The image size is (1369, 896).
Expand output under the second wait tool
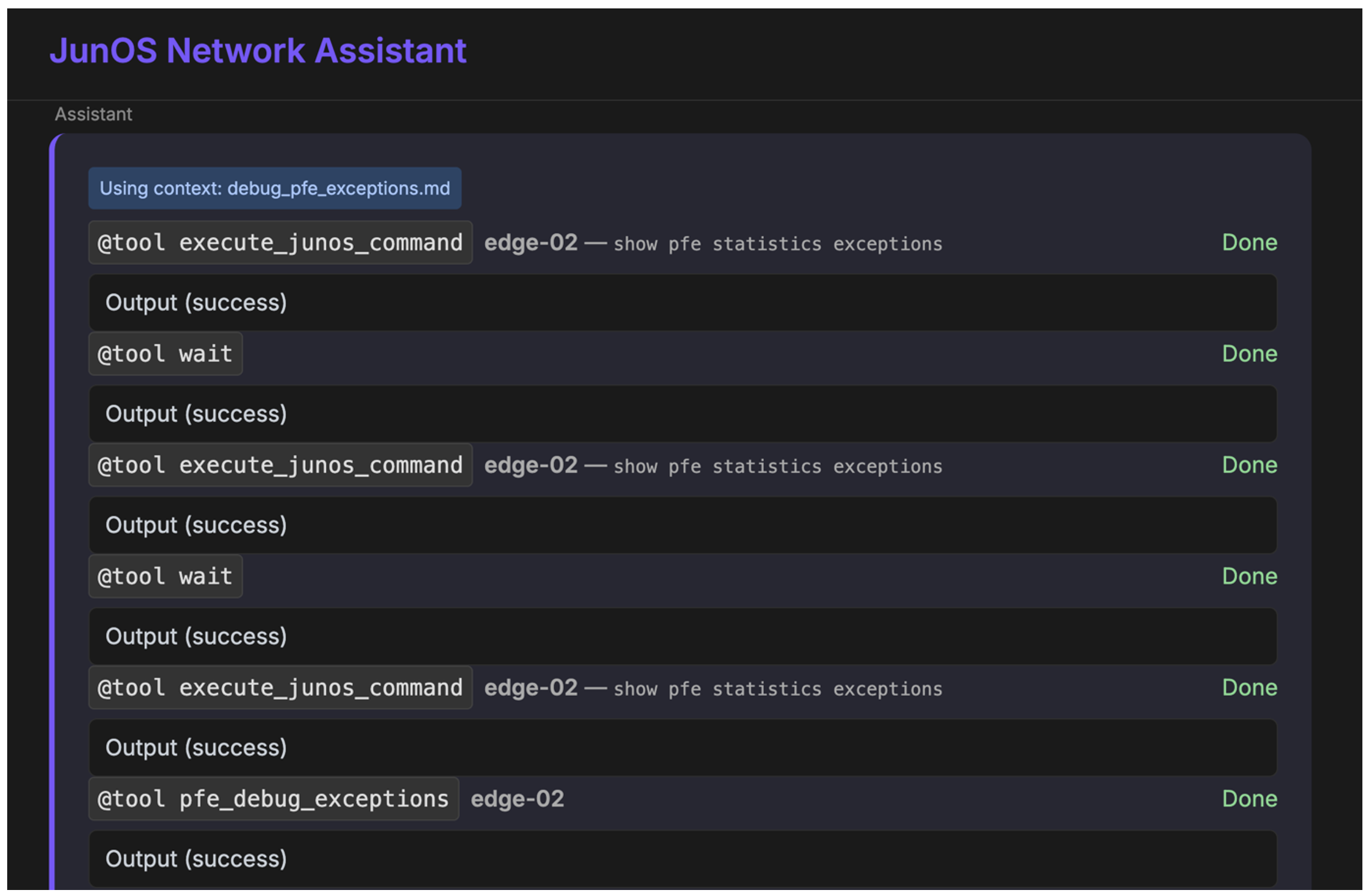click(x=682, y=637)
